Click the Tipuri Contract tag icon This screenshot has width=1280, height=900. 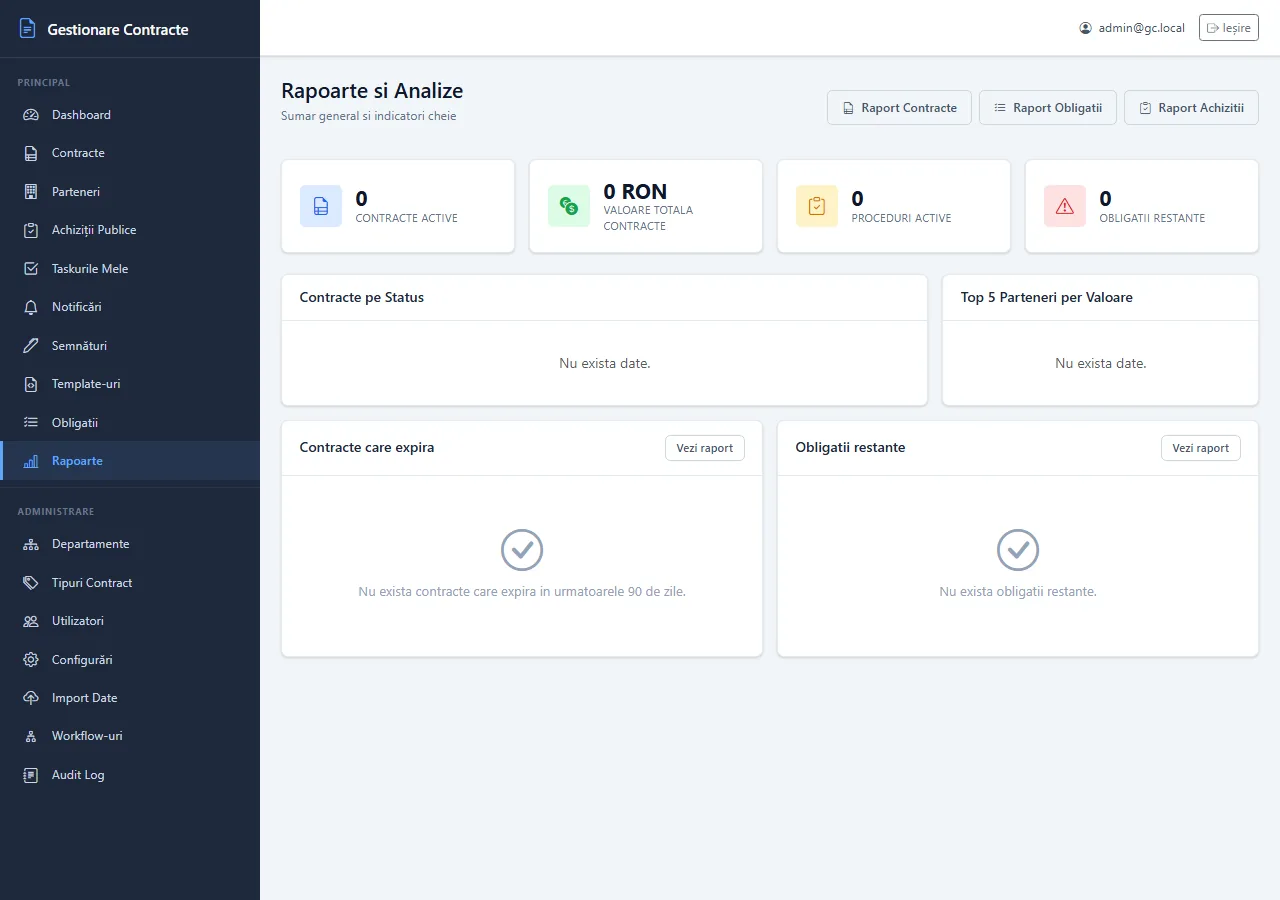[31, 583]
